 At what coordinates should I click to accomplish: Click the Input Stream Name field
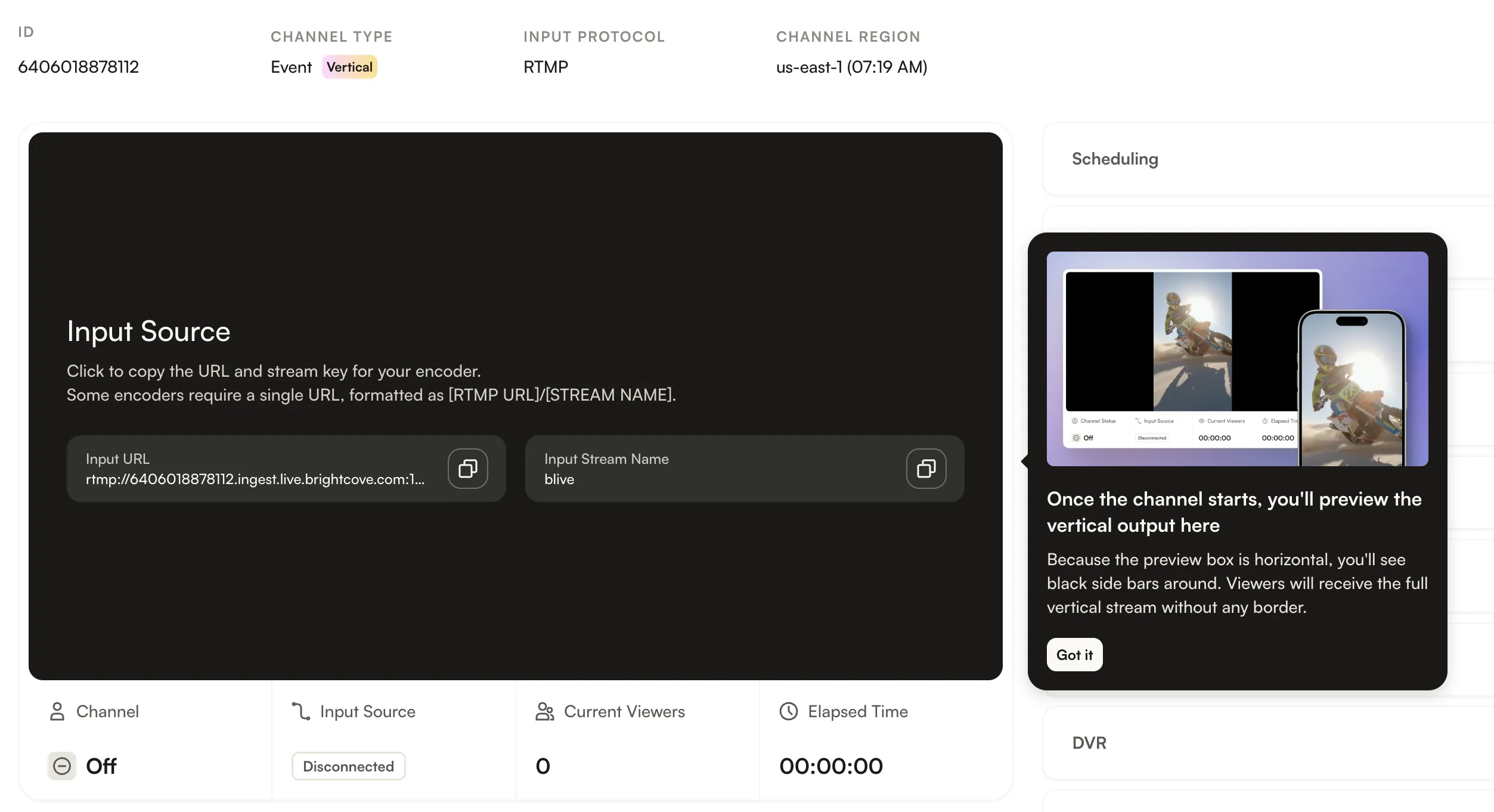click(x=745, y=469)
